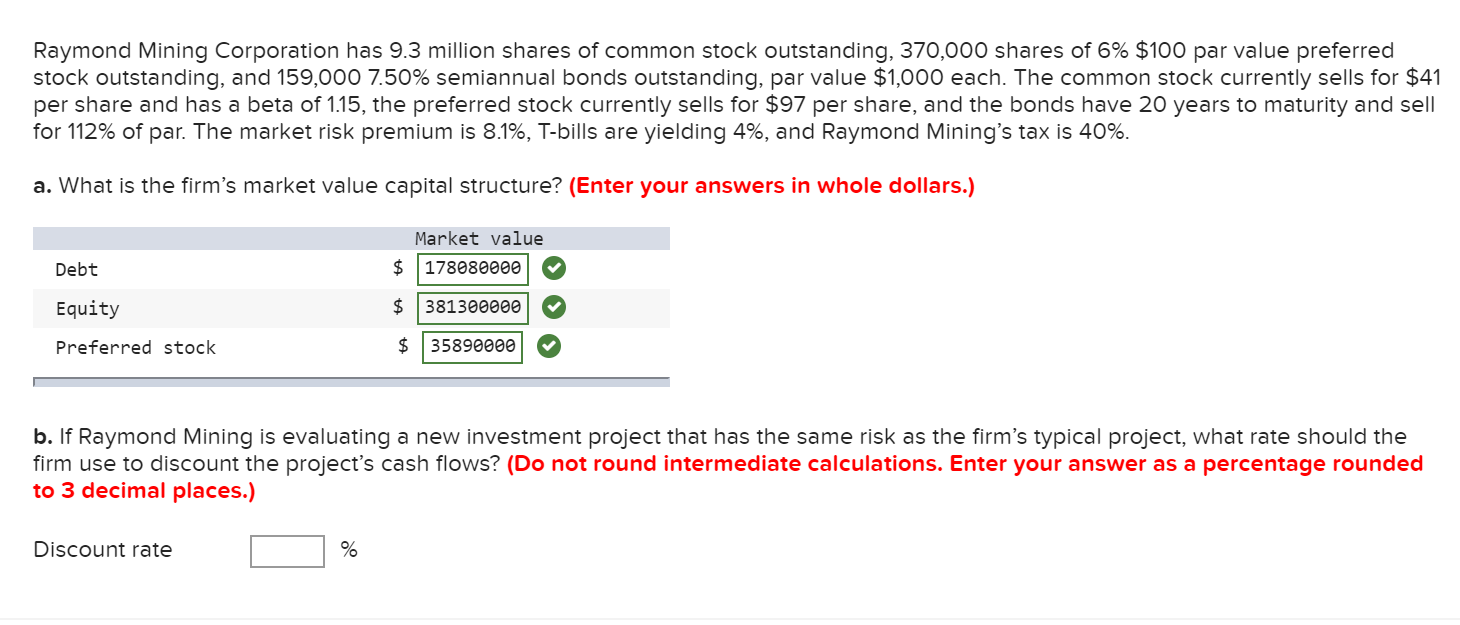Select the Debt value field showing 178080000
Screen dimensions: 1460x625
(472, 268)
